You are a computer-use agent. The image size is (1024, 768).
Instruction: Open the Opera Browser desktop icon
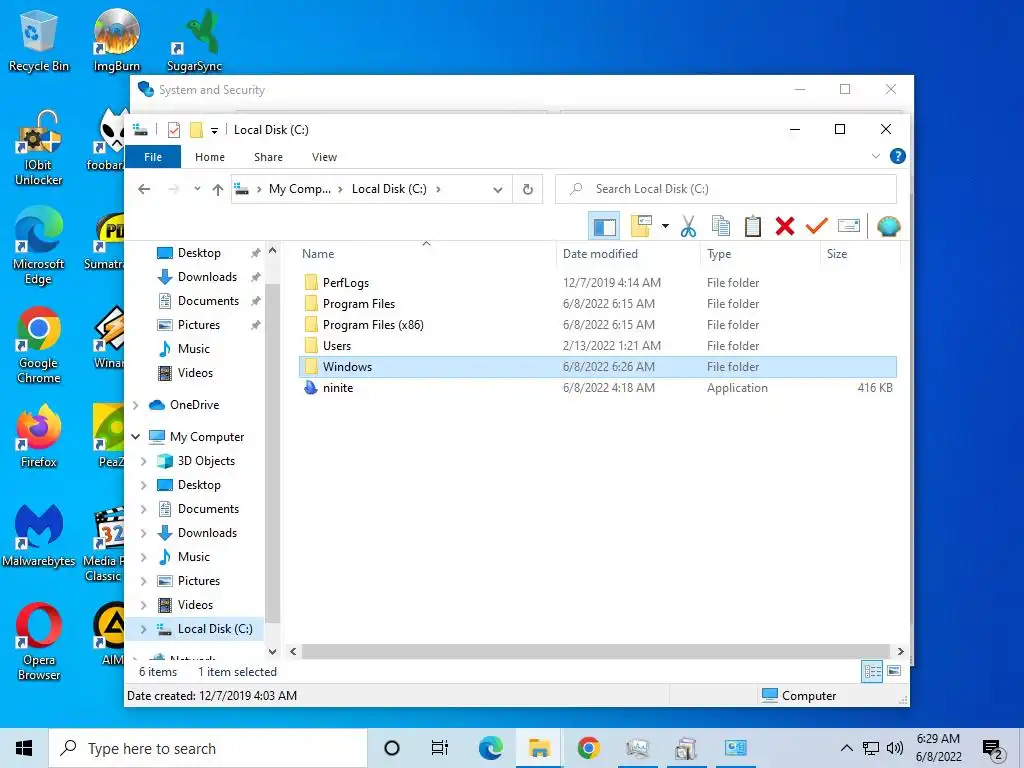pos(39,642)
